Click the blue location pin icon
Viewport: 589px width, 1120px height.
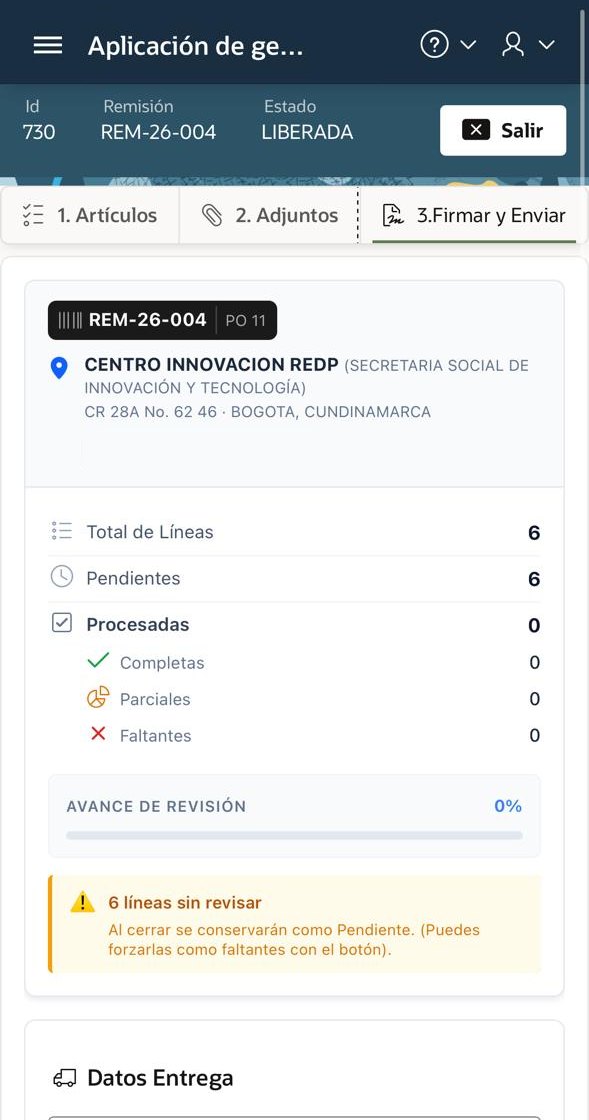pyautogui.click(x=59, y=368)
